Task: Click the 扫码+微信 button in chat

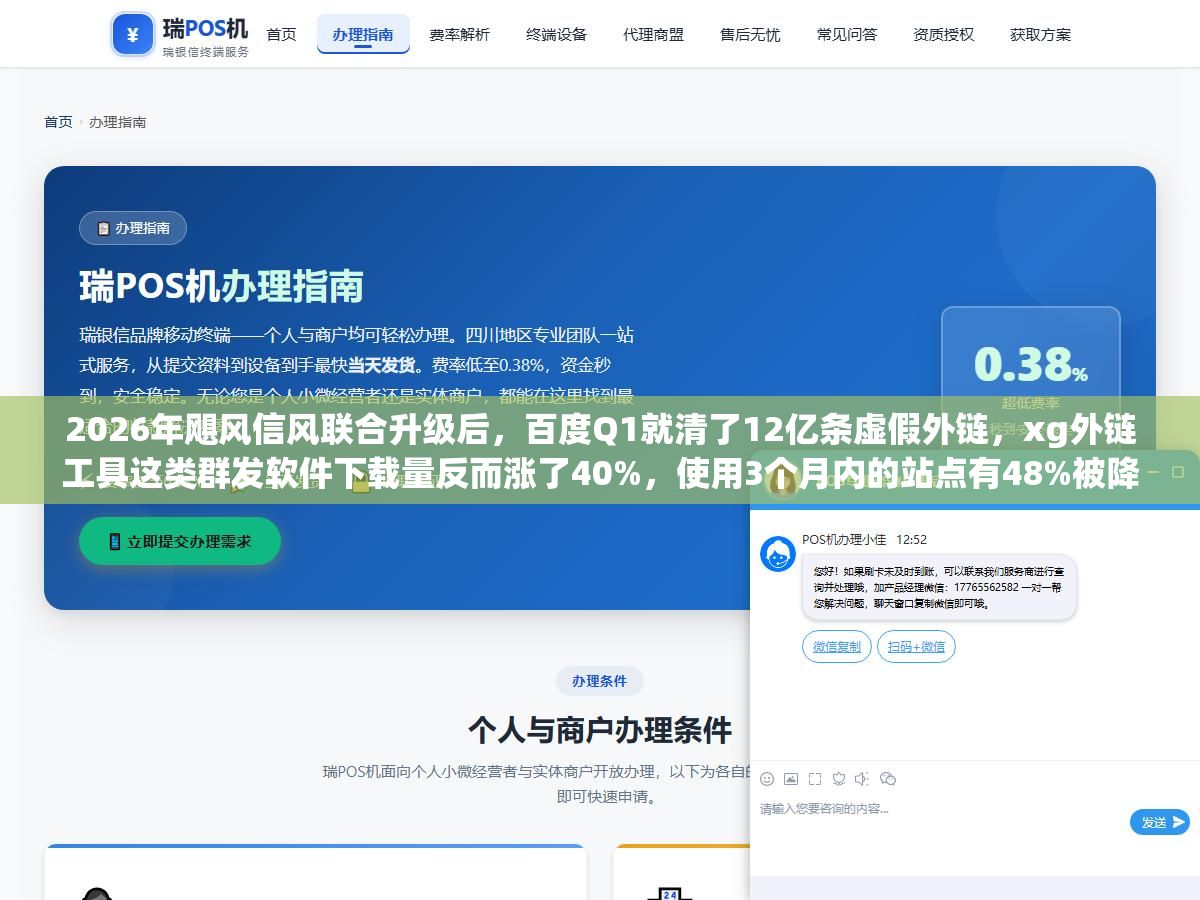Action: tap(917, 647)
